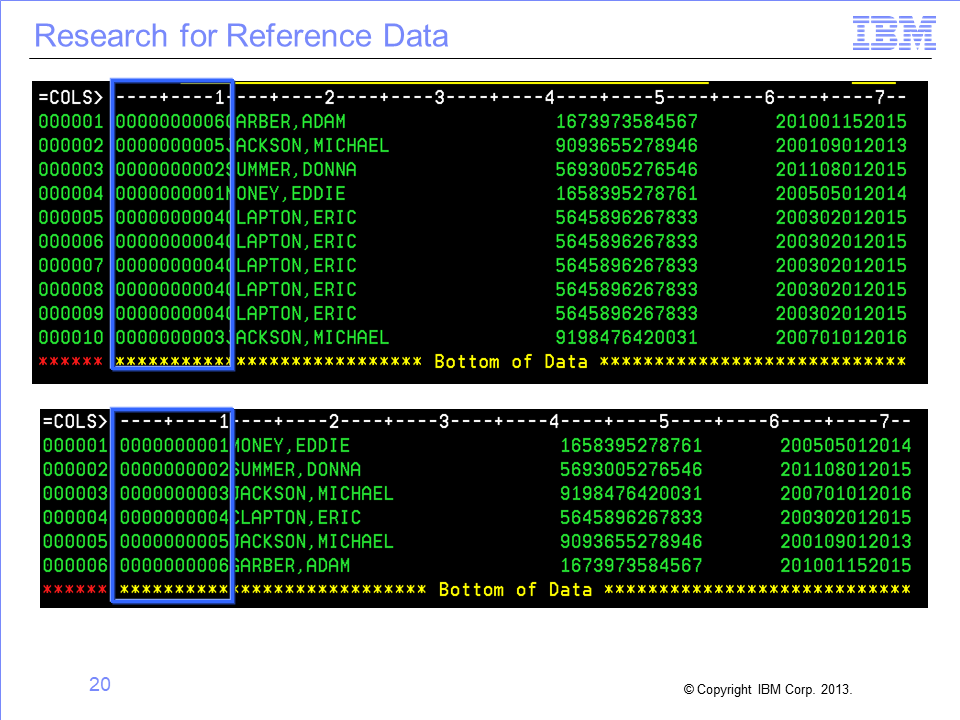Click slide page number 20
This screenshot has width=960, height=720.
(x=100, y=684)
